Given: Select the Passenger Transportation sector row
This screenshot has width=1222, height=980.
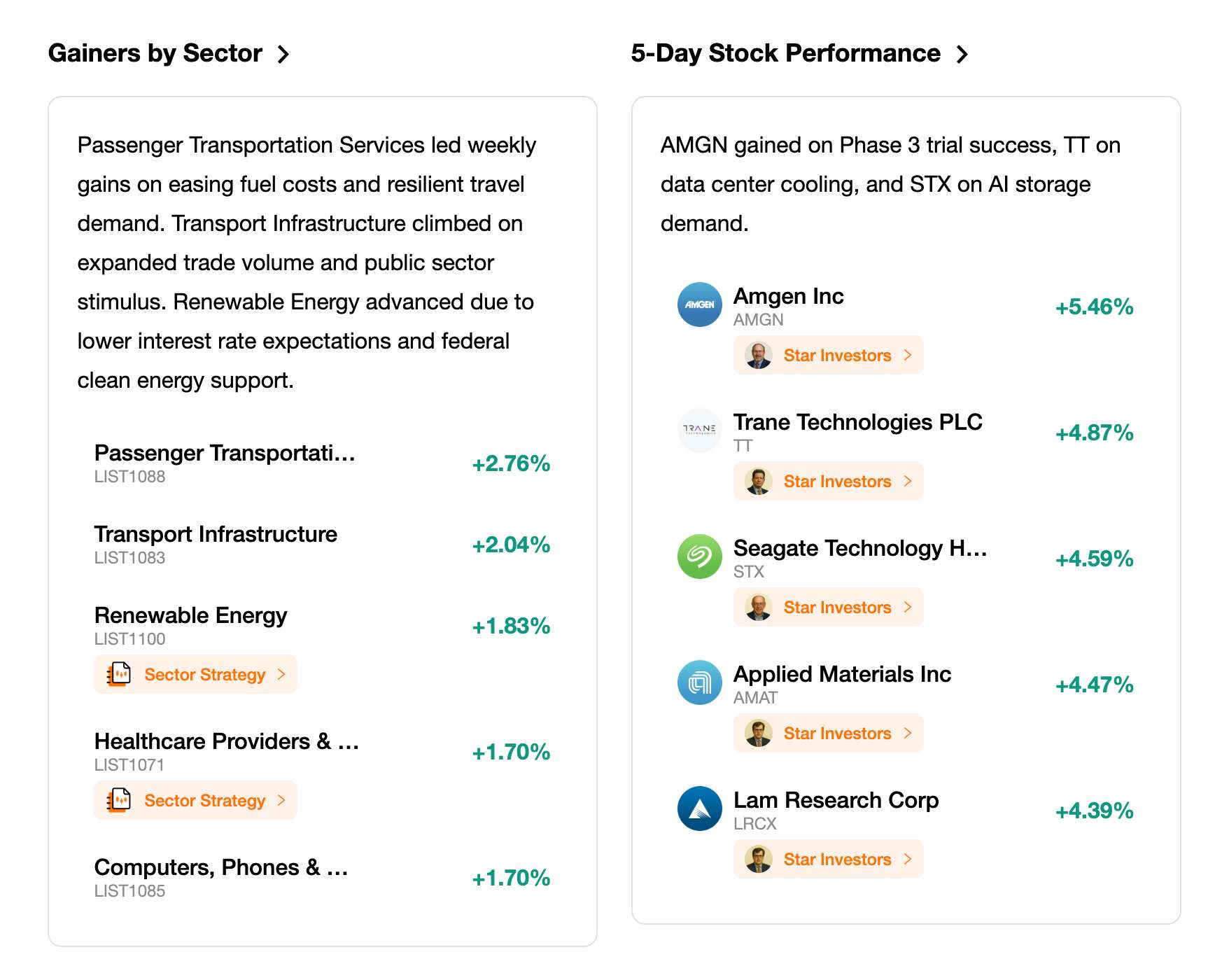Looking at the screenshot, I should pos(323,463).
